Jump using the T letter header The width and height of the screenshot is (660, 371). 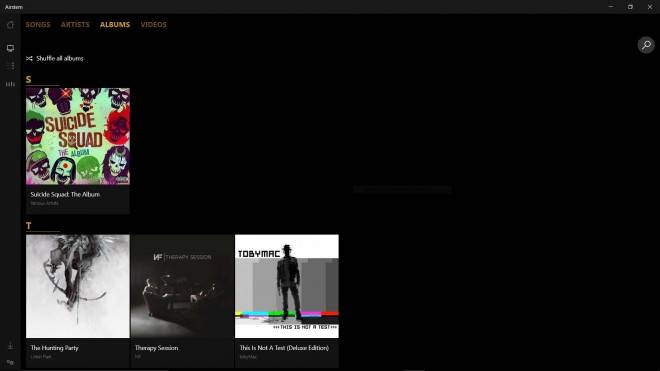point(29,226)
